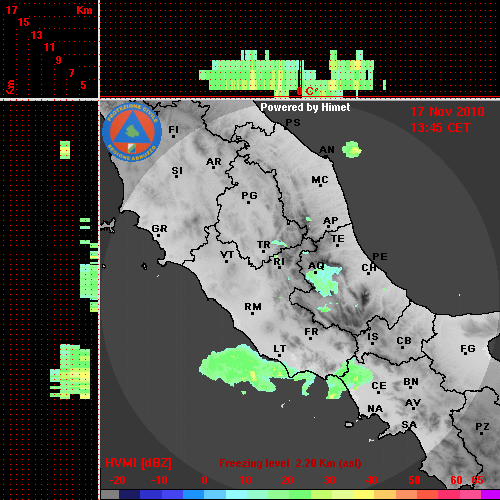Click the RM city label on the map

pos(253,307)
